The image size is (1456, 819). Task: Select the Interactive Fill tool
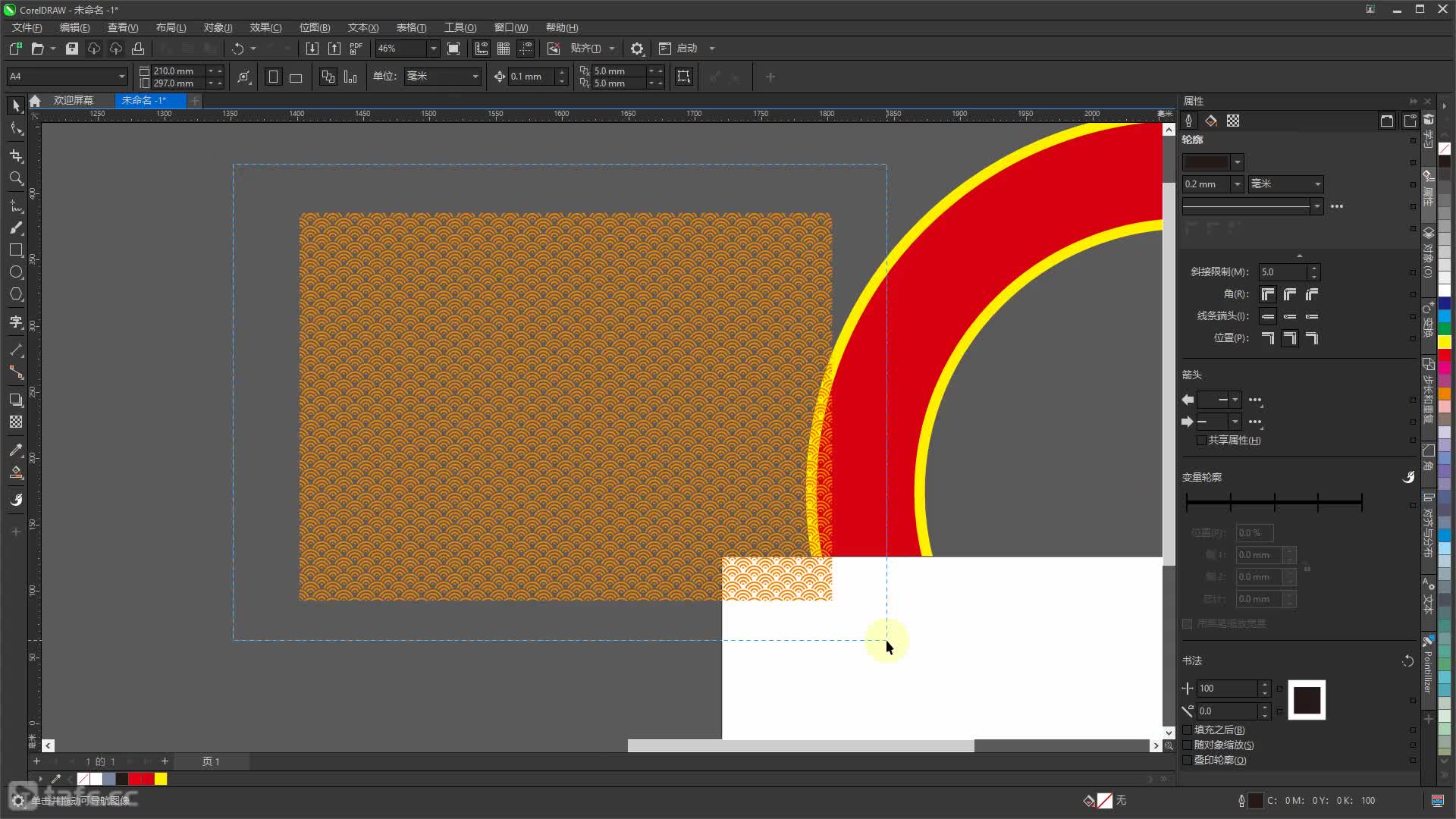16,473
